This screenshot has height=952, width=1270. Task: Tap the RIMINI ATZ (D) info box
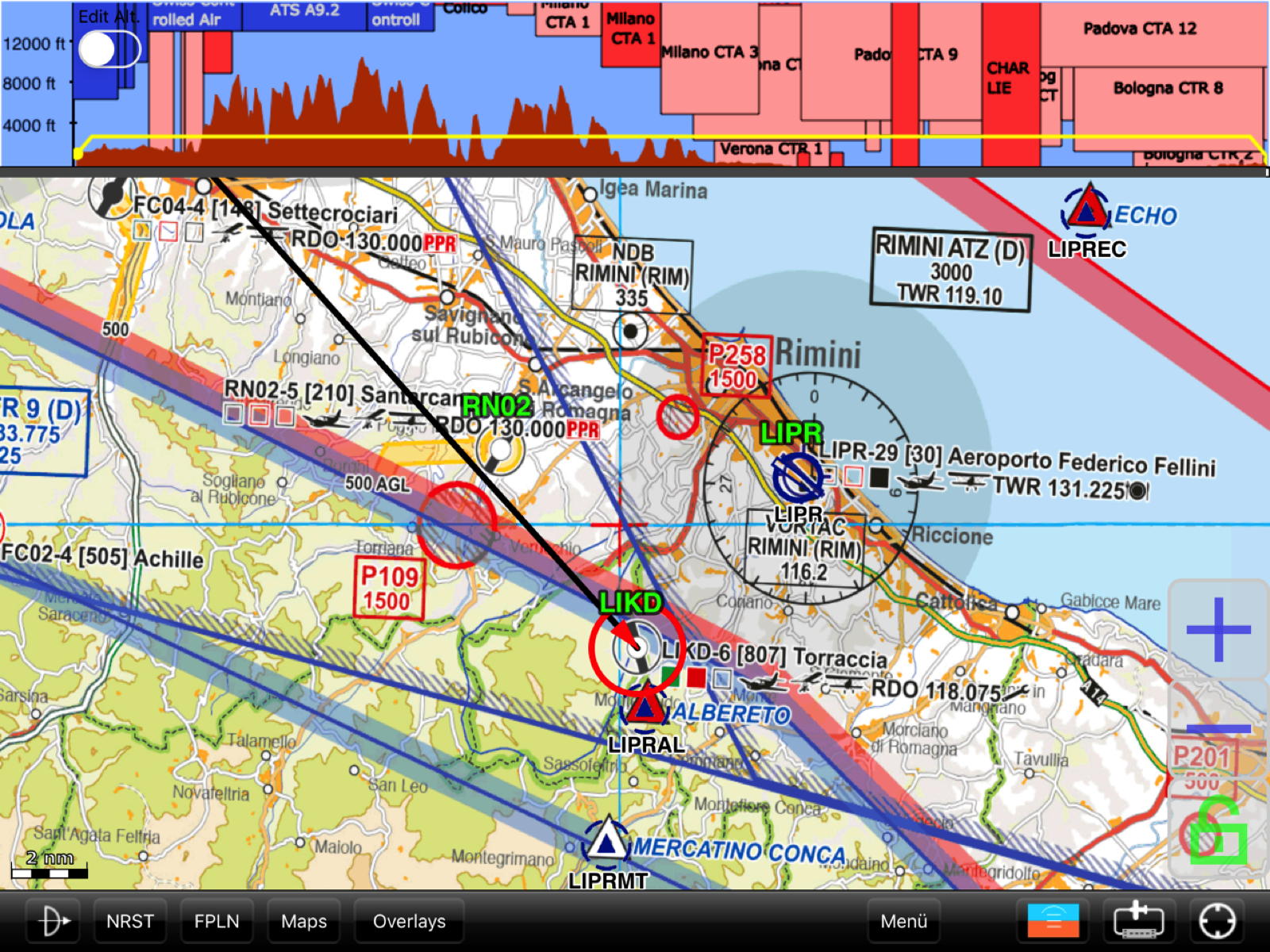(951, 271)
